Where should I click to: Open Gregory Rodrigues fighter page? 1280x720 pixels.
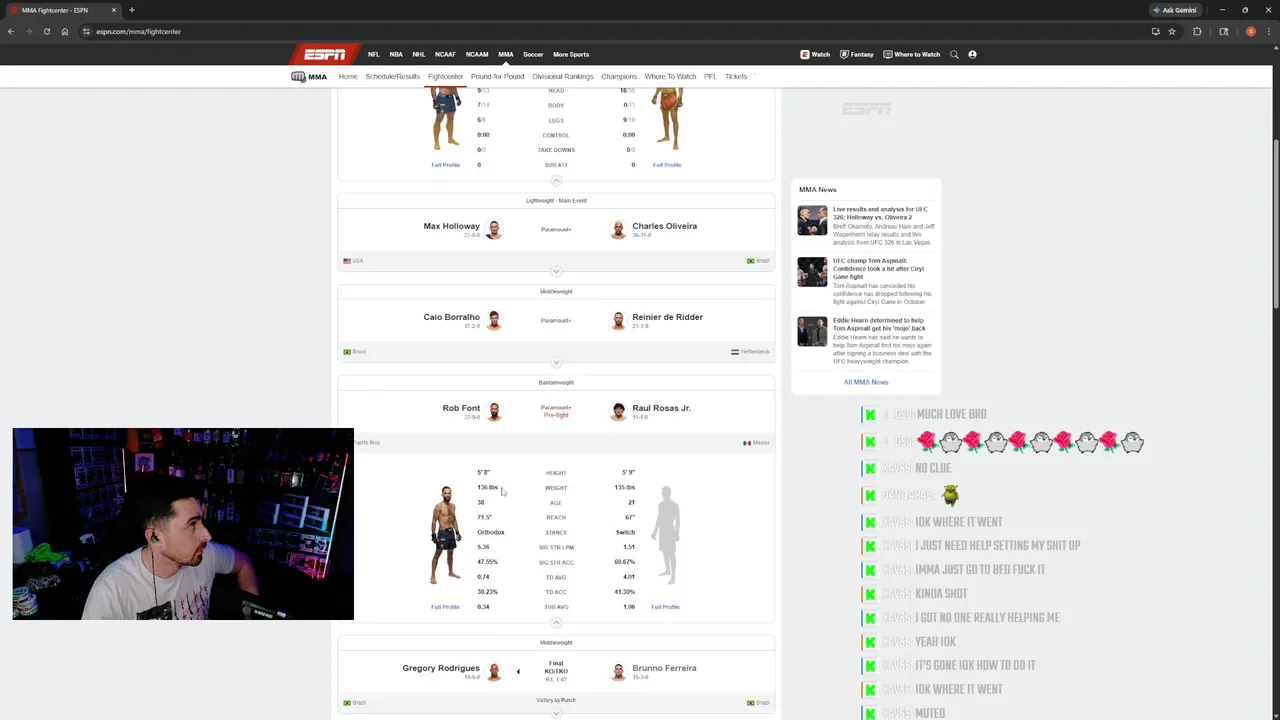(x=441, y=668)
